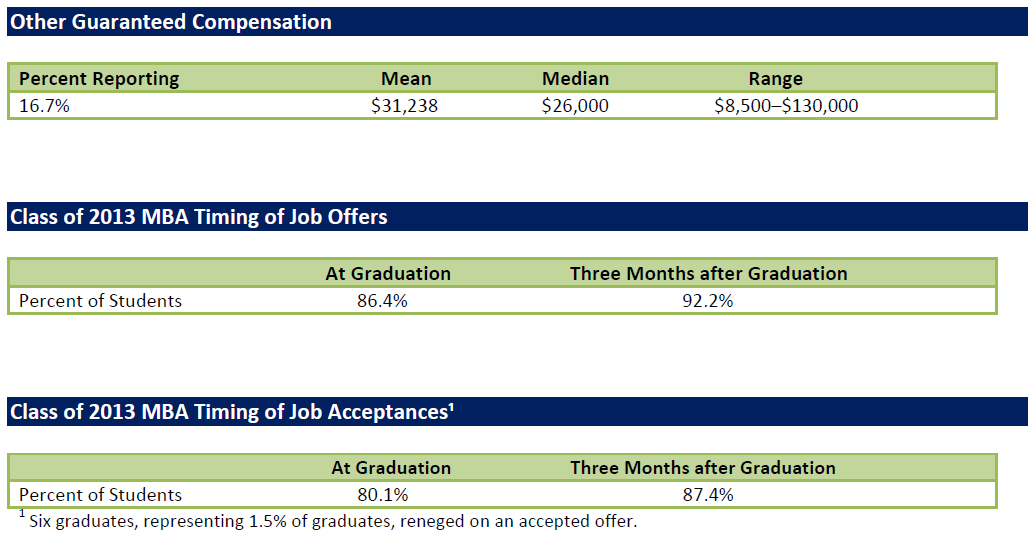Select the $8,500–$130,000 range value
Viewport: 1036px width, 547px height.
pos(786,105)
